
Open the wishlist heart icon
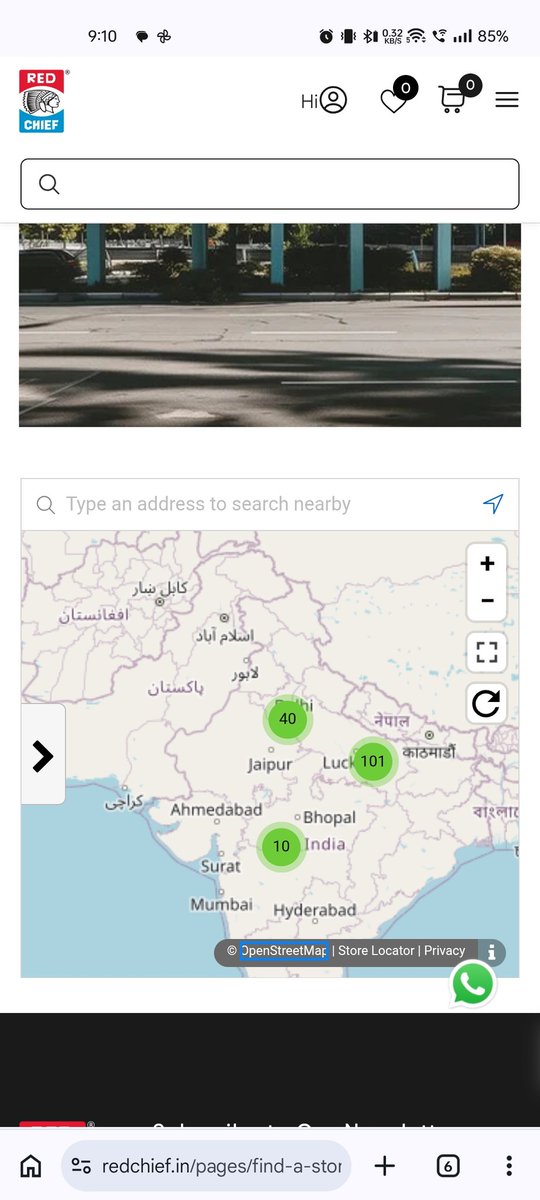394,100
